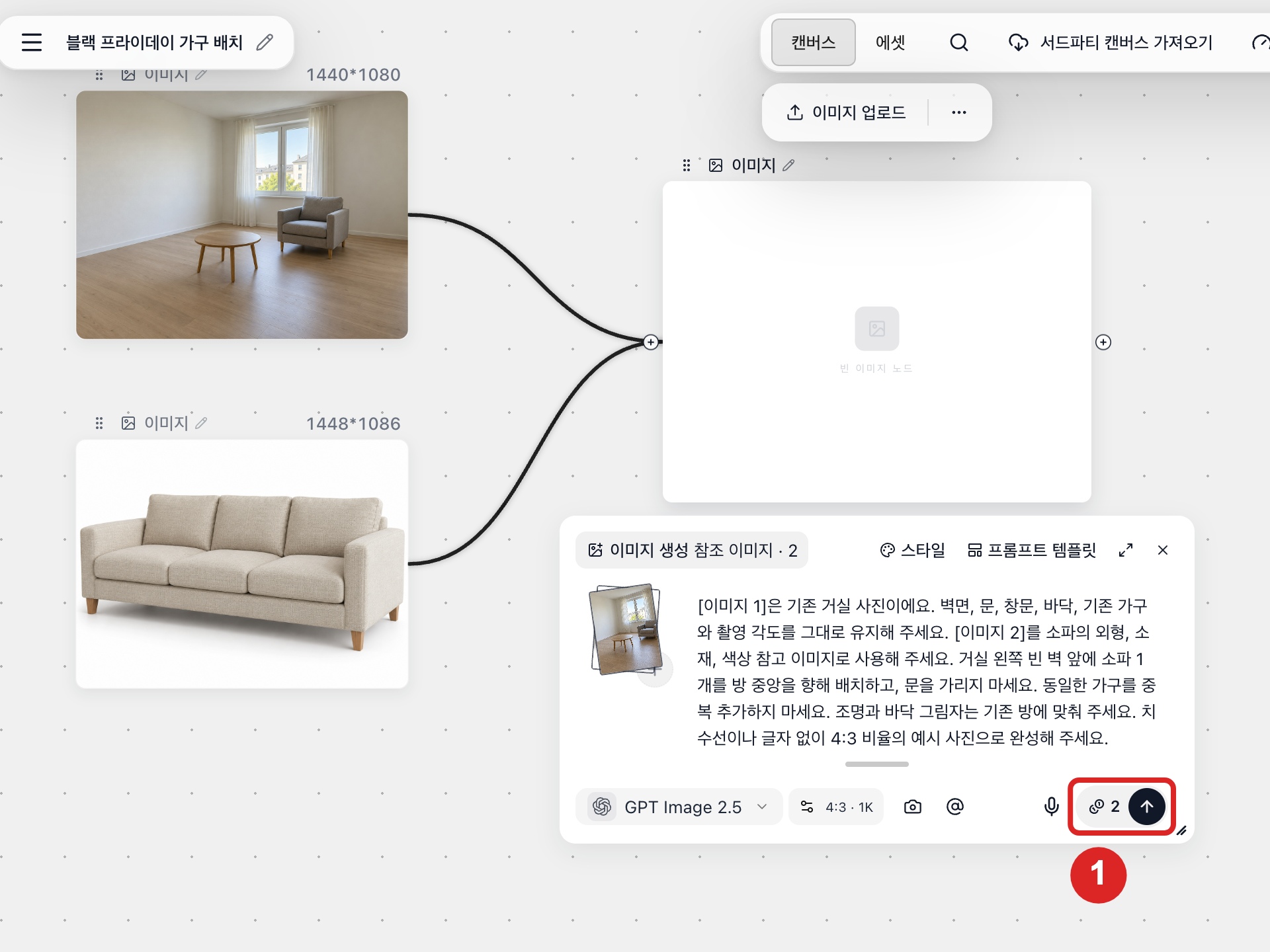Rename the sofa image node via pencil
The image size is (1270, 952).
201,423
